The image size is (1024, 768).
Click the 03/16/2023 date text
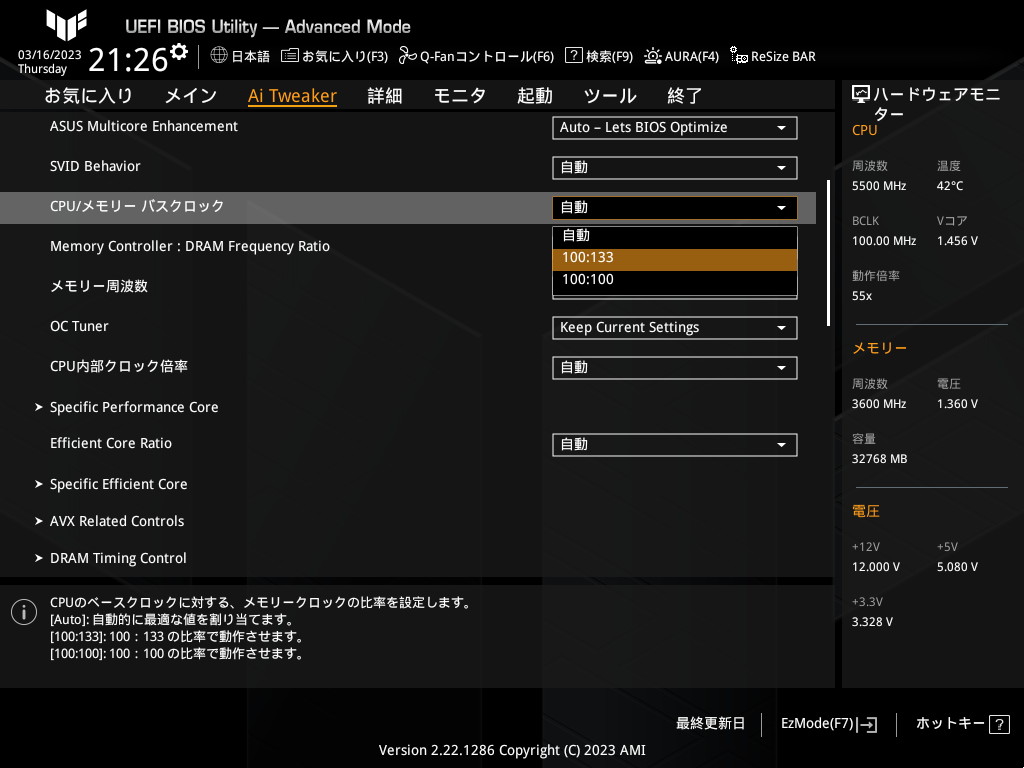coord(50,55)
